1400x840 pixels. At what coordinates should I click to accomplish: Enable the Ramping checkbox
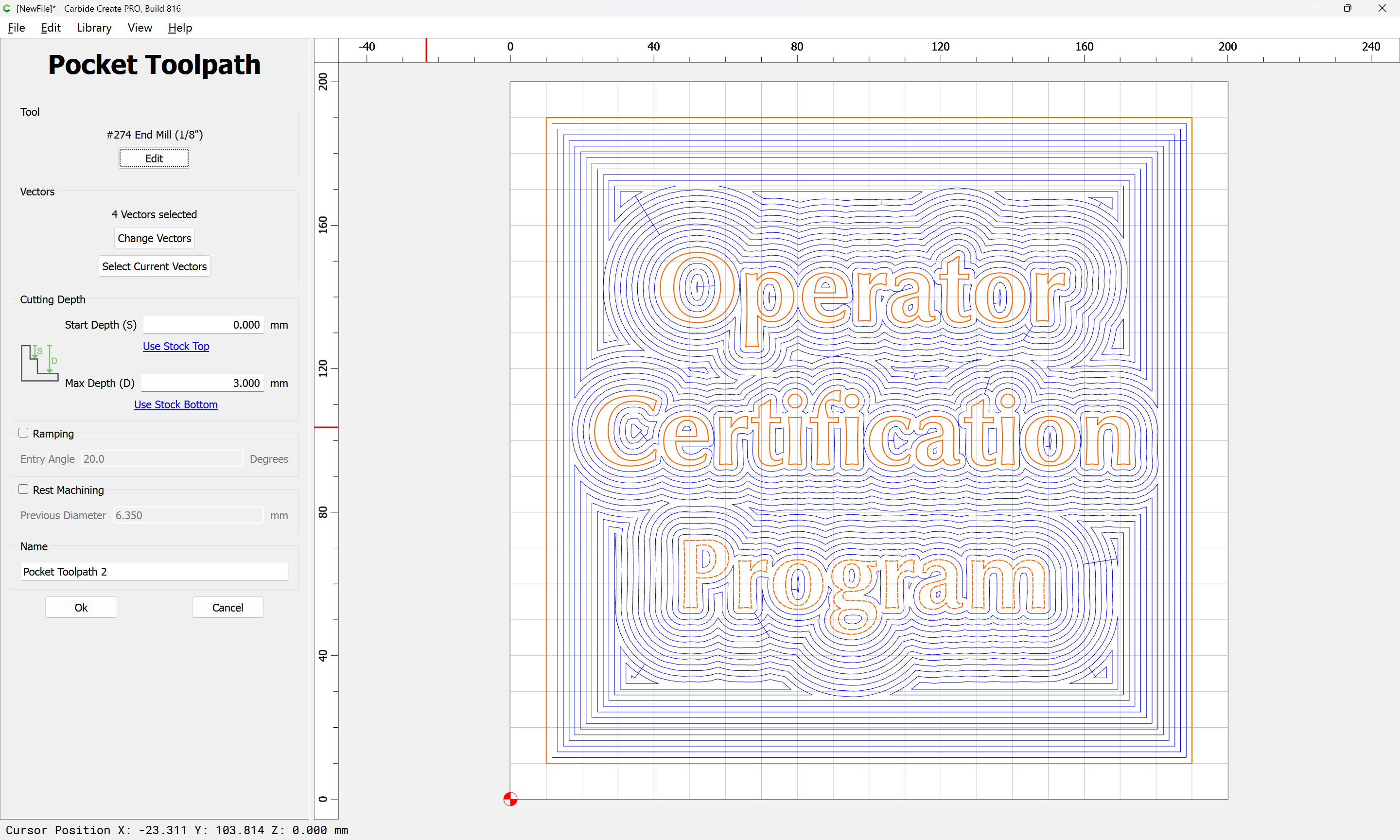tap(23, 433)
